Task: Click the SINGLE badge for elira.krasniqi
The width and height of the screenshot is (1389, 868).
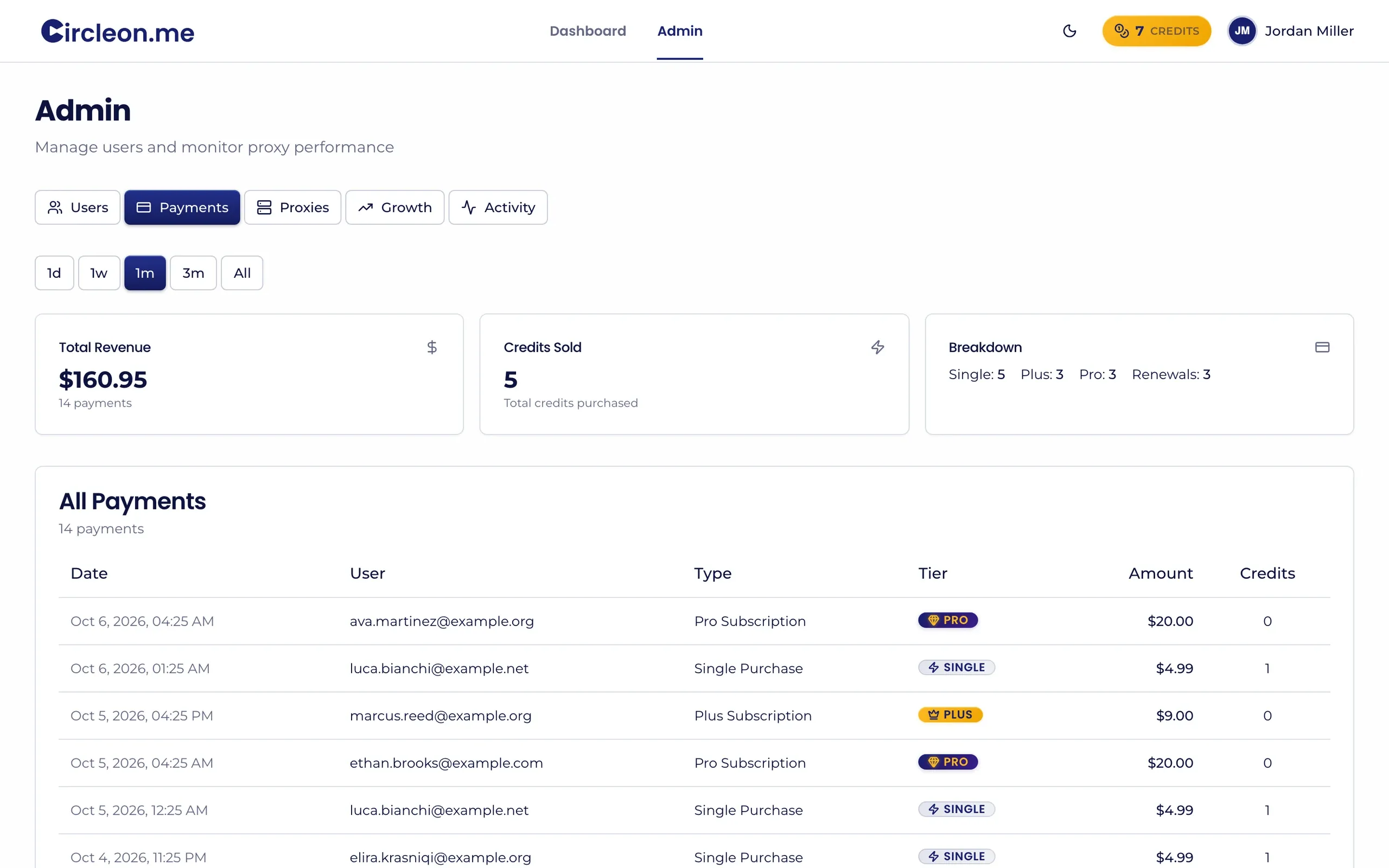Action: (x=957, y=857)
